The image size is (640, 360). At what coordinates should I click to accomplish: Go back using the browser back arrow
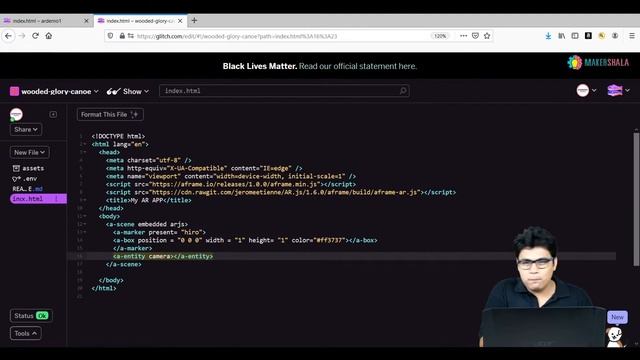8,36
